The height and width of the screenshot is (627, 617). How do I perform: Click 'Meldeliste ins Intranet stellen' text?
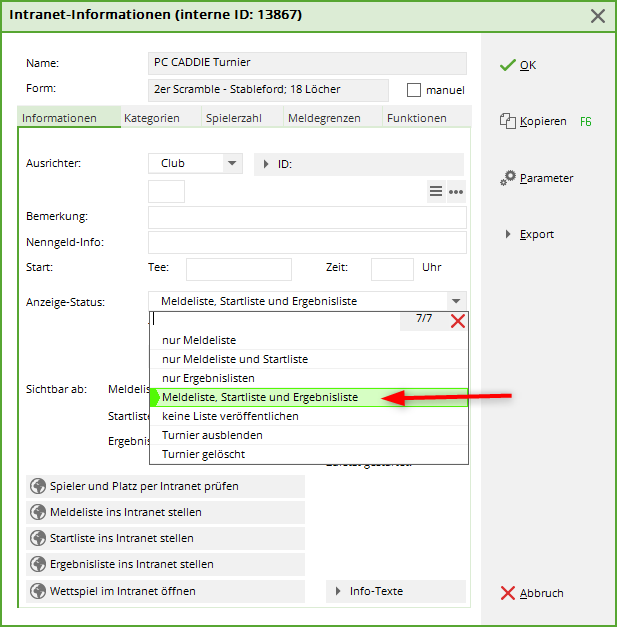pyautogui.click(x=126, y=512)
